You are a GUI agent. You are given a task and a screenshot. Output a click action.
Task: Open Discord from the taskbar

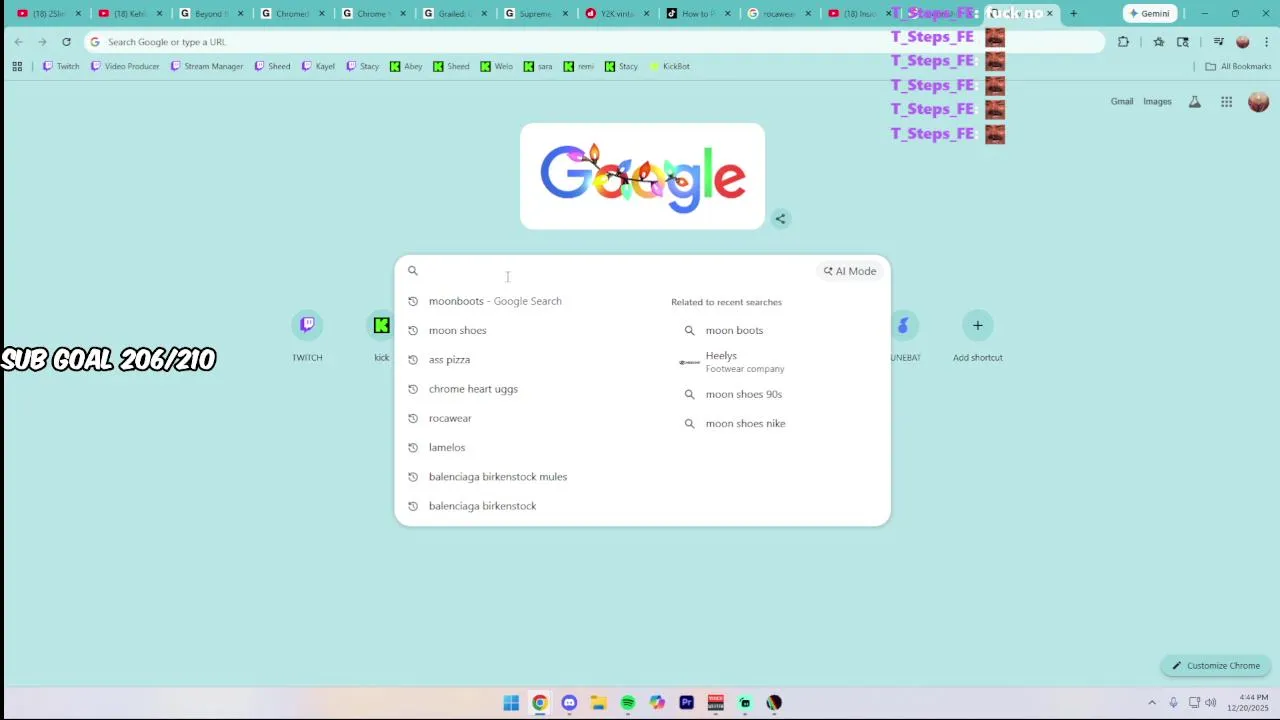[569, 703]
